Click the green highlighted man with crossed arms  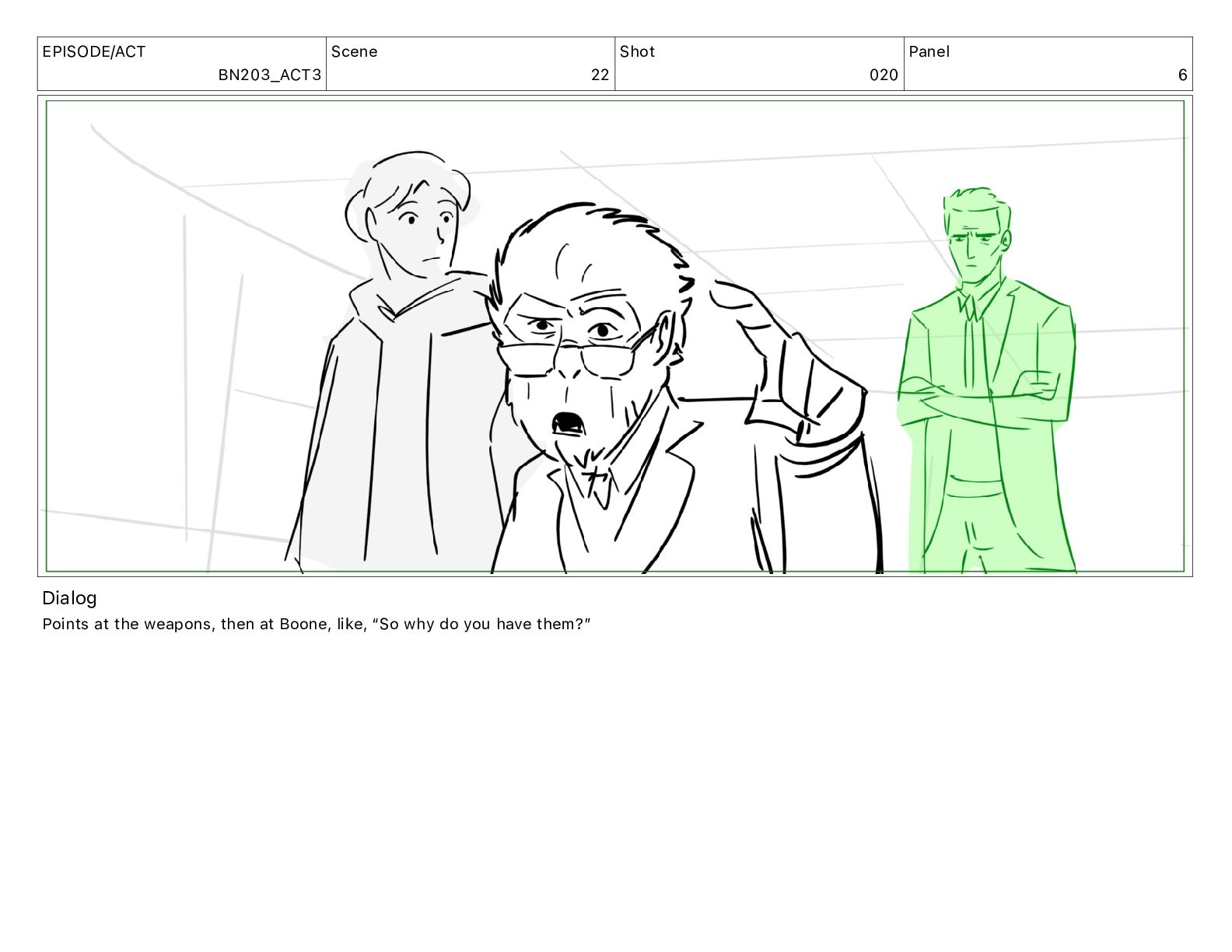(986, 381)
